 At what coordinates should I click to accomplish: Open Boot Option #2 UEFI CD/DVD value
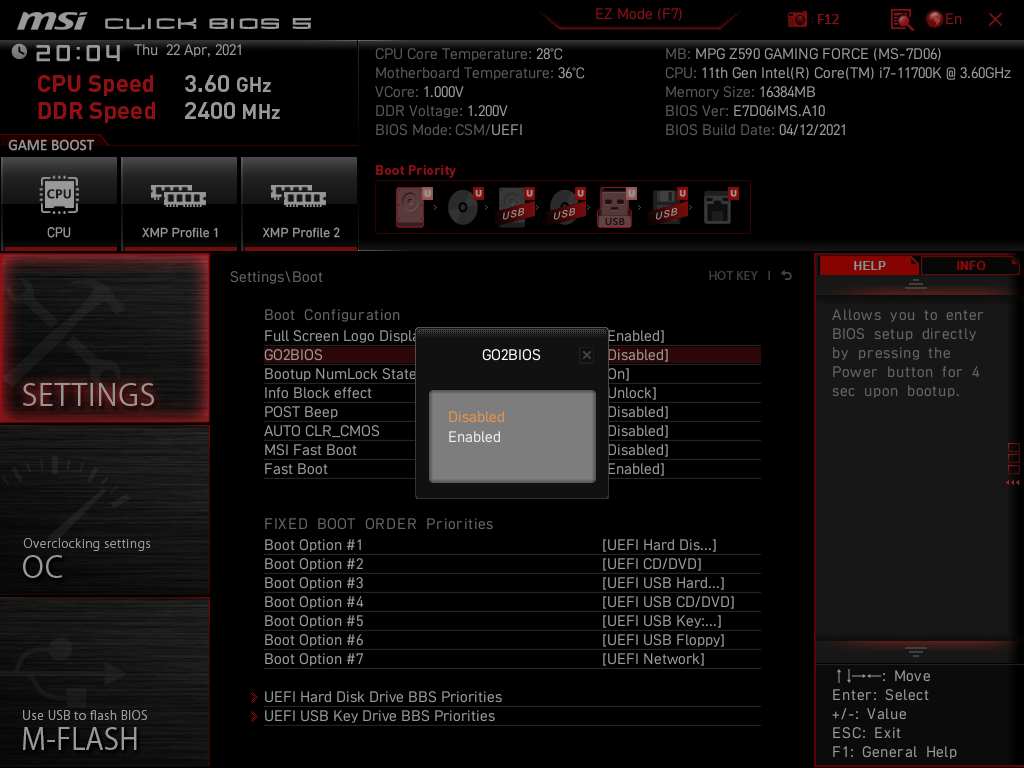(x=651, y=564)
